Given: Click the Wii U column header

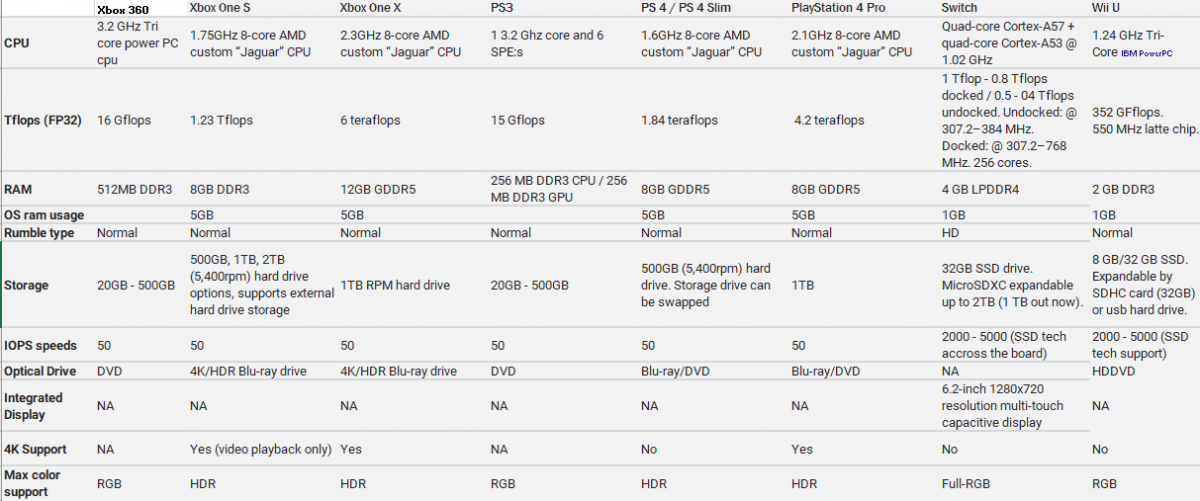Looking at the screenshot, I should (x=1106, y=8).
